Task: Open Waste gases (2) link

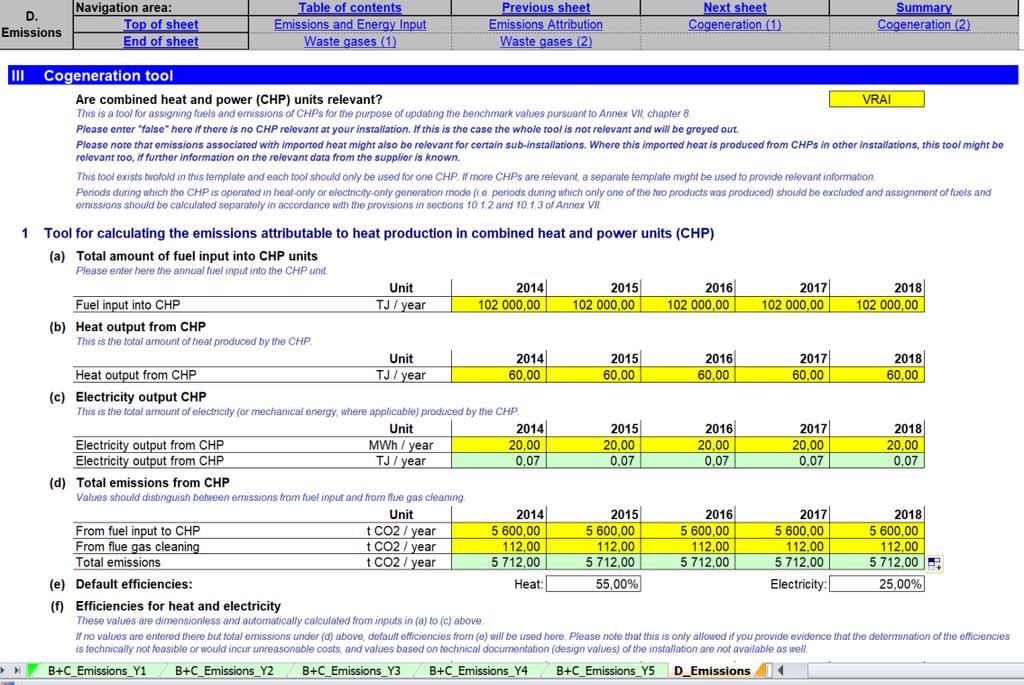Action: [546, 42]
